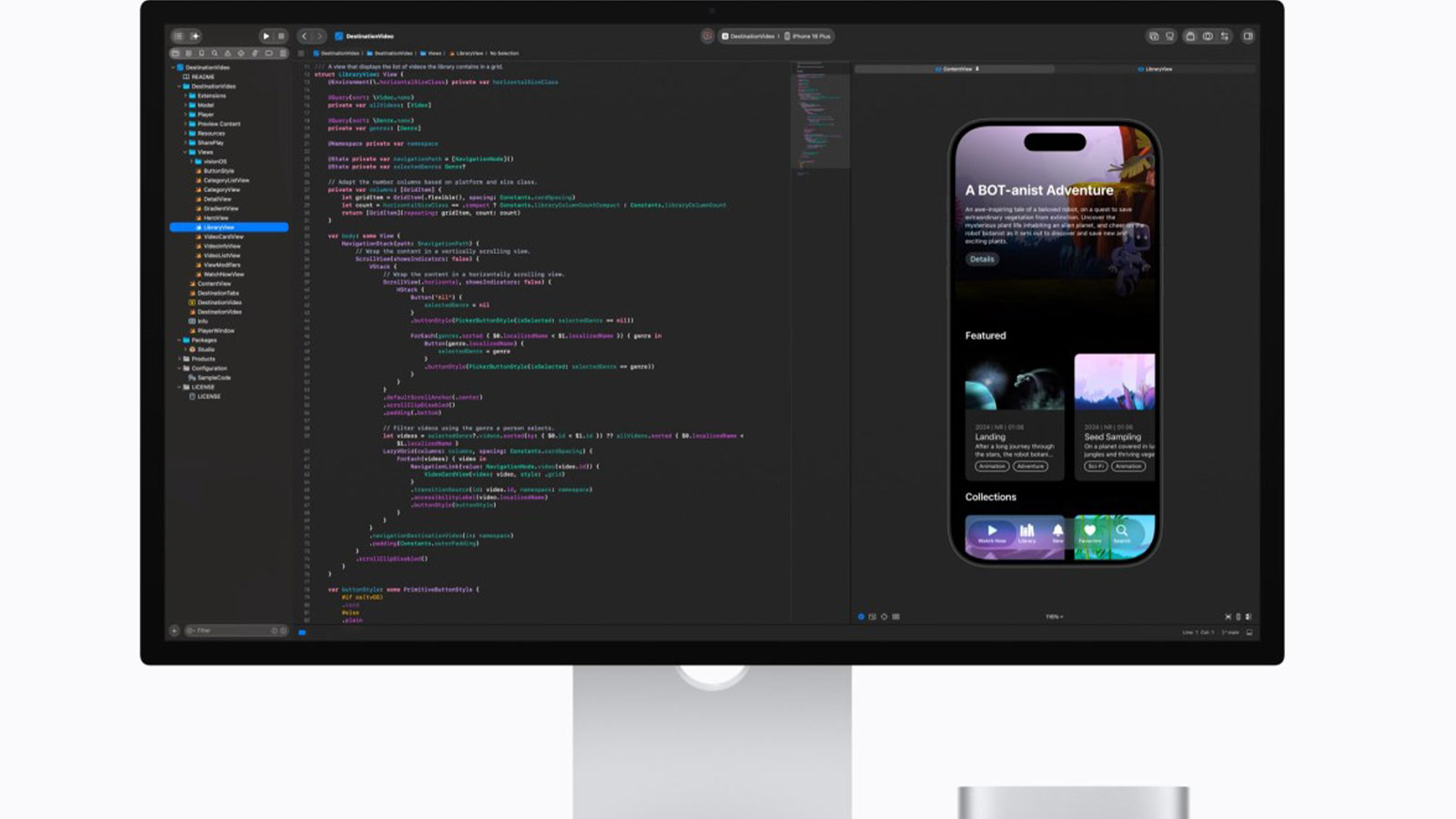
Task: Click No Selection in the jump bar
Action: tap(505, 54)
